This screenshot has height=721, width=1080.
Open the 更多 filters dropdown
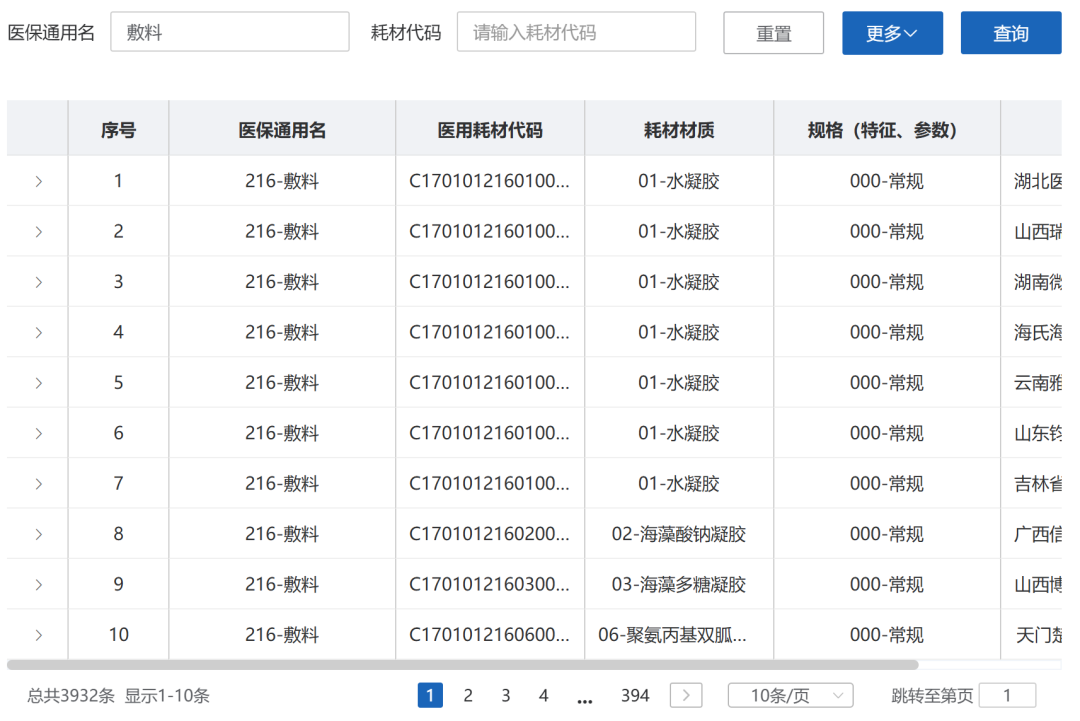coord(892,33)
